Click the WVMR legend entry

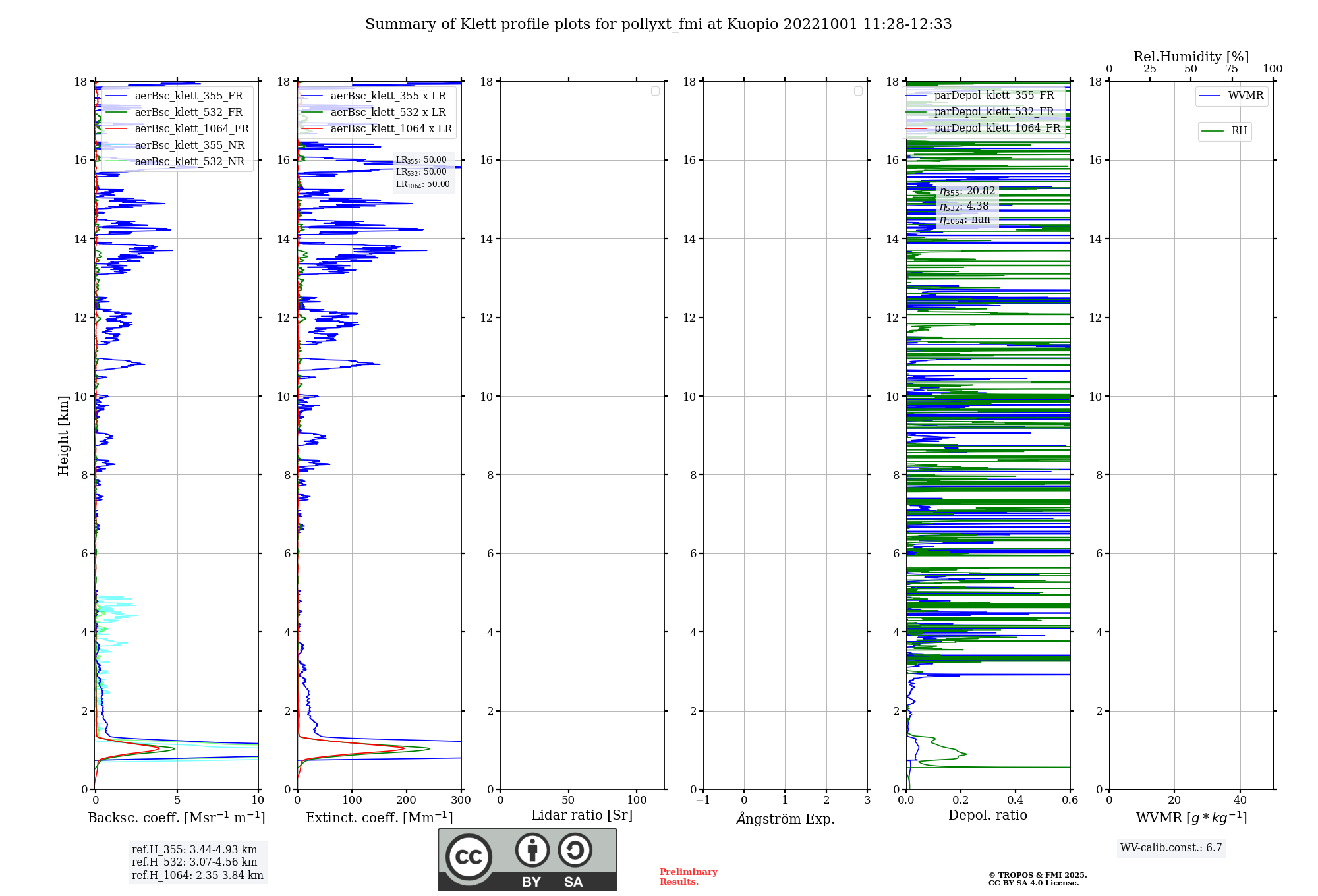click(x=1231, y=96)
